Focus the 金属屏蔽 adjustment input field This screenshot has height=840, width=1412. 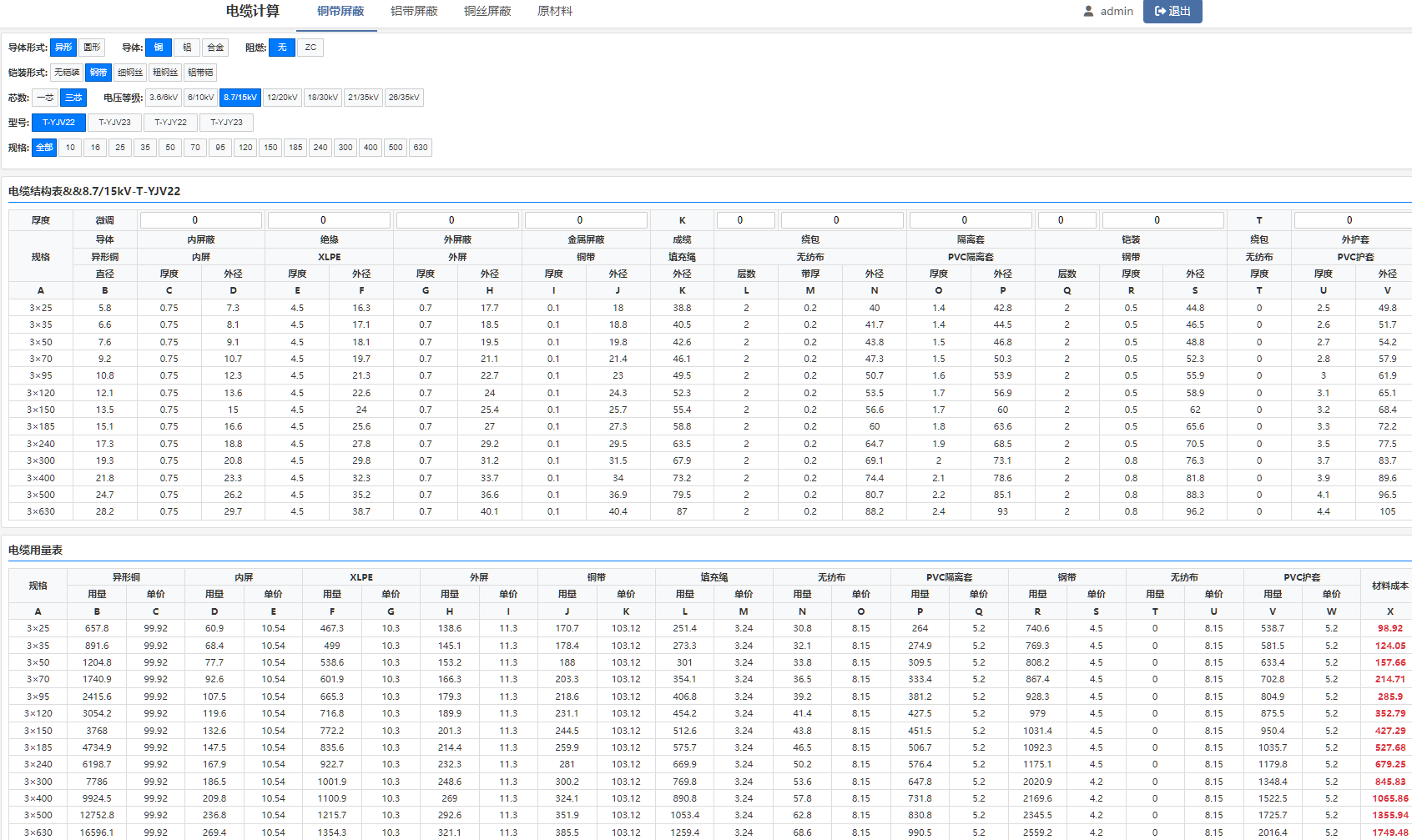(x=586, y=220)
